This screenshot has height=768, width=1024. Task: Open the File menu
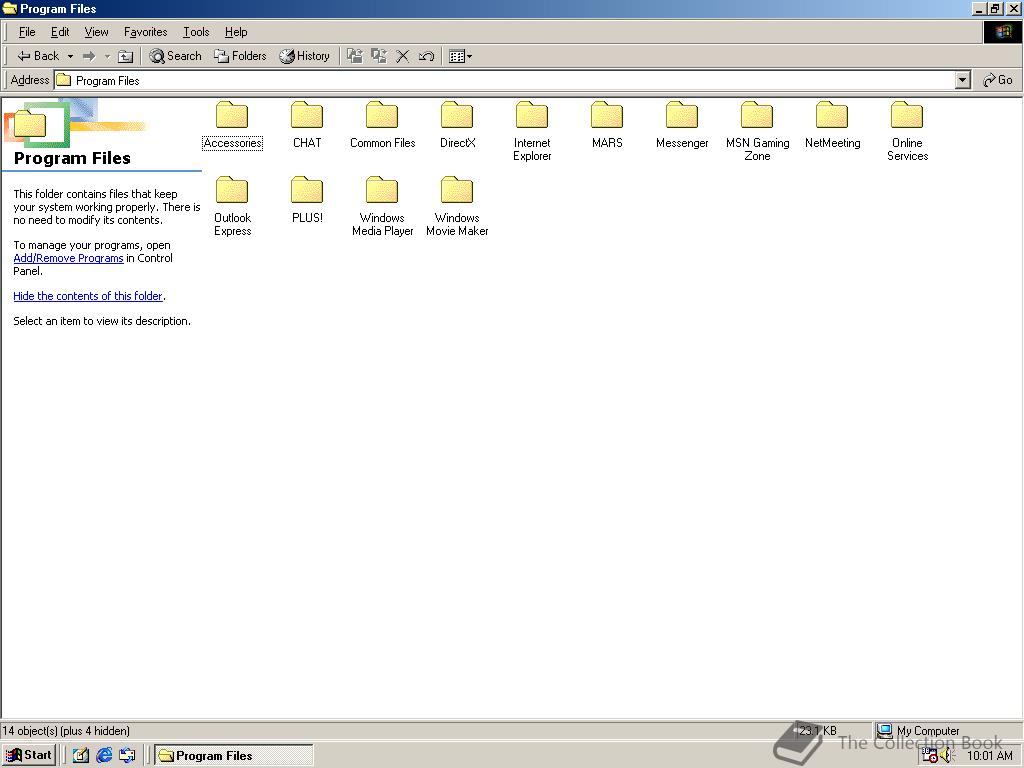pos(27,32)
